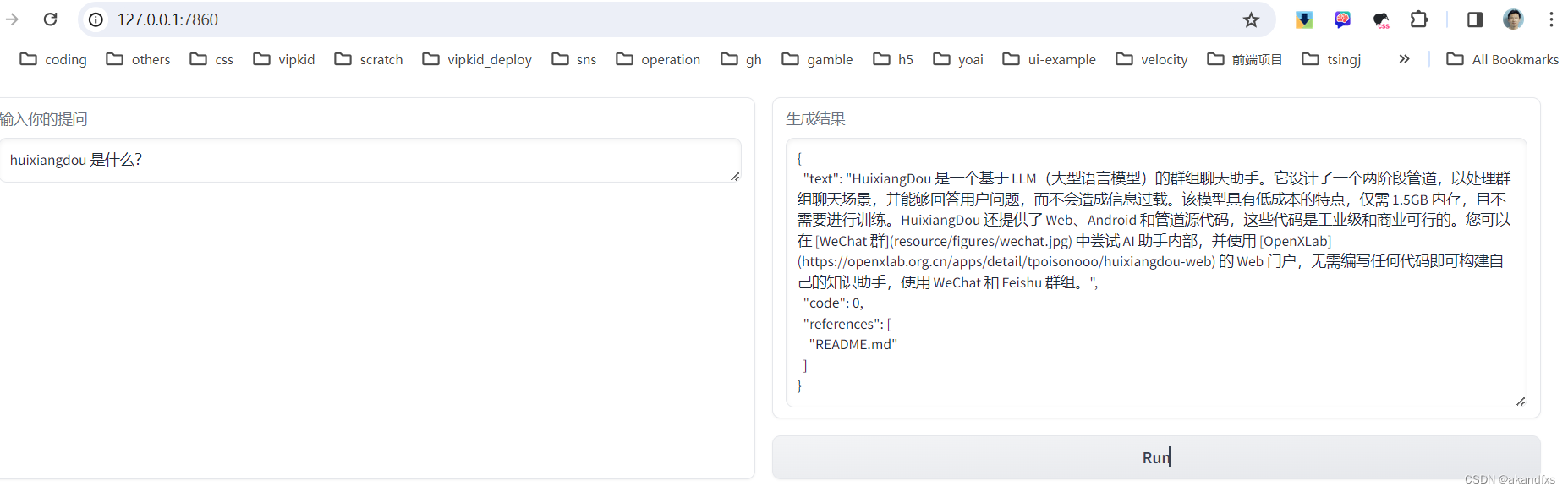The width and height of the screenshot is (1568, 492).
Task: Toggle the browser side panel
Action: (1475, 19)
